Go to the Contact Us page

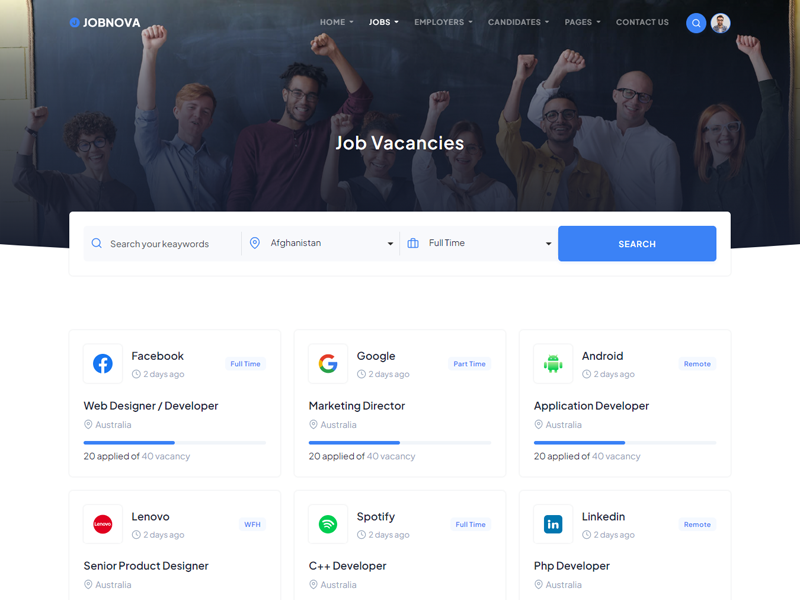tap(642, 22)
